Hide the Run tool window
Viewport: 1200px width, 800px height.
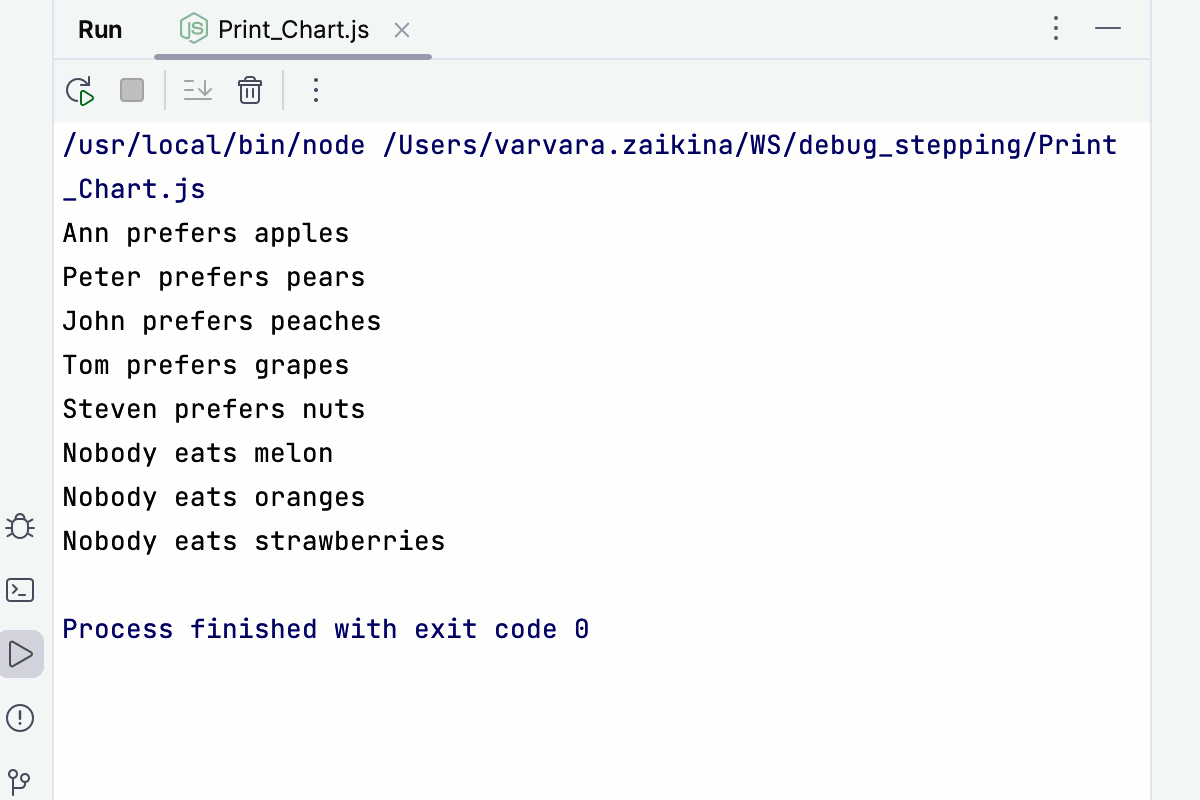coord(1108,29)
